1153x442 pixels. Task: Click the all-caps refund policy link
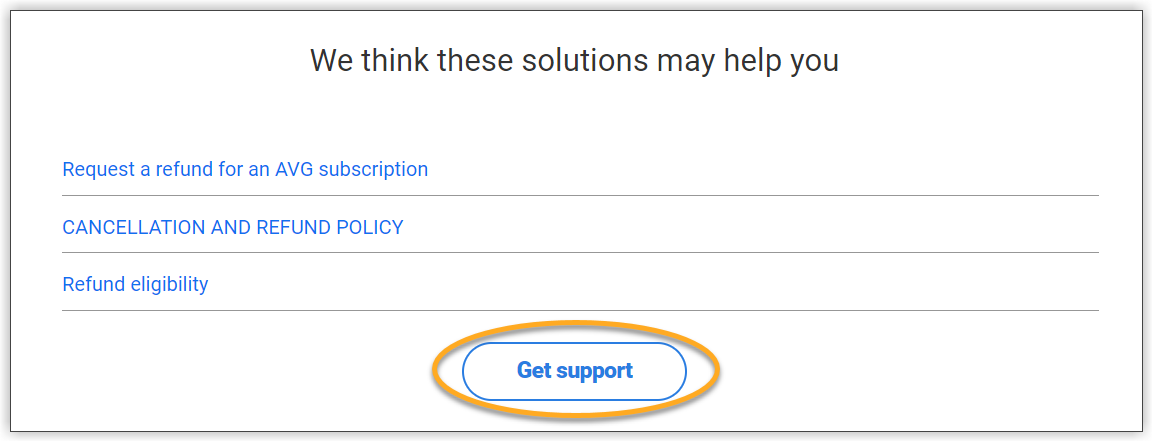(x=233, y=227)
